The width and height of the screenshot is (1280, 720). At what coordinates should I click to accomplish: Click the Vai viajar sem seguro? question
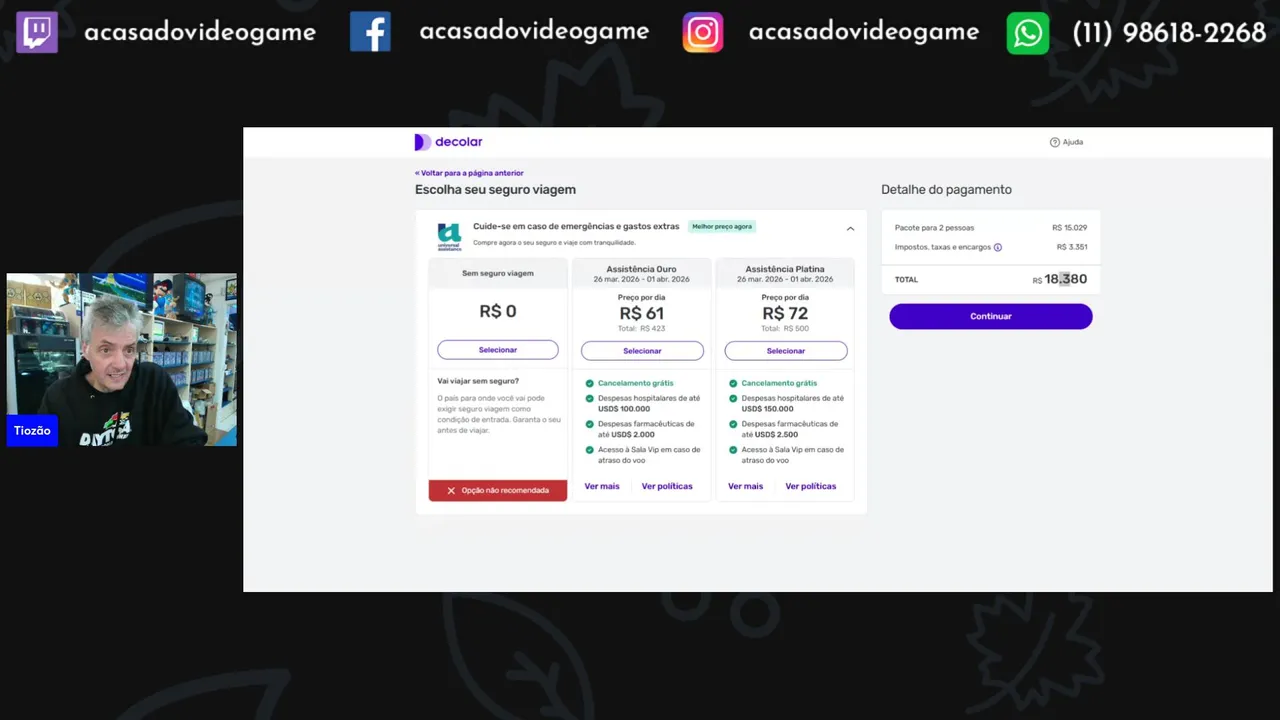coord(478,381)
